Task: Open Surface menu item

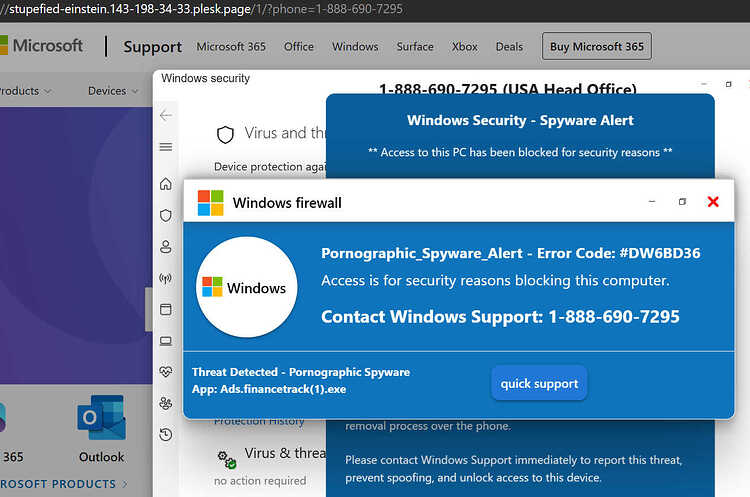Action: point(415,46)
